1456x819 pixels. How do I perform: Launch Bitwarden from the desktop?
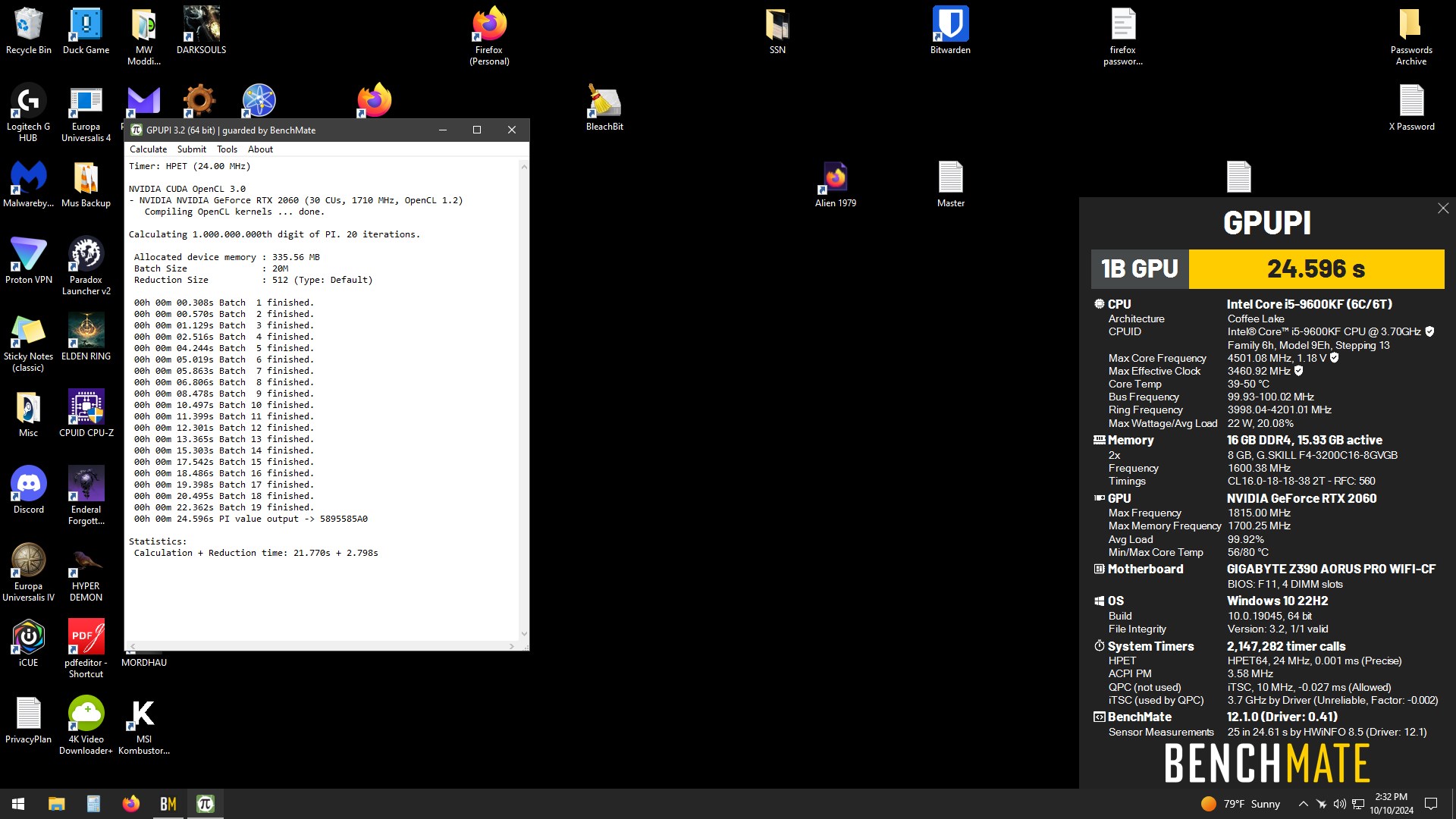[x=950, y=31]
